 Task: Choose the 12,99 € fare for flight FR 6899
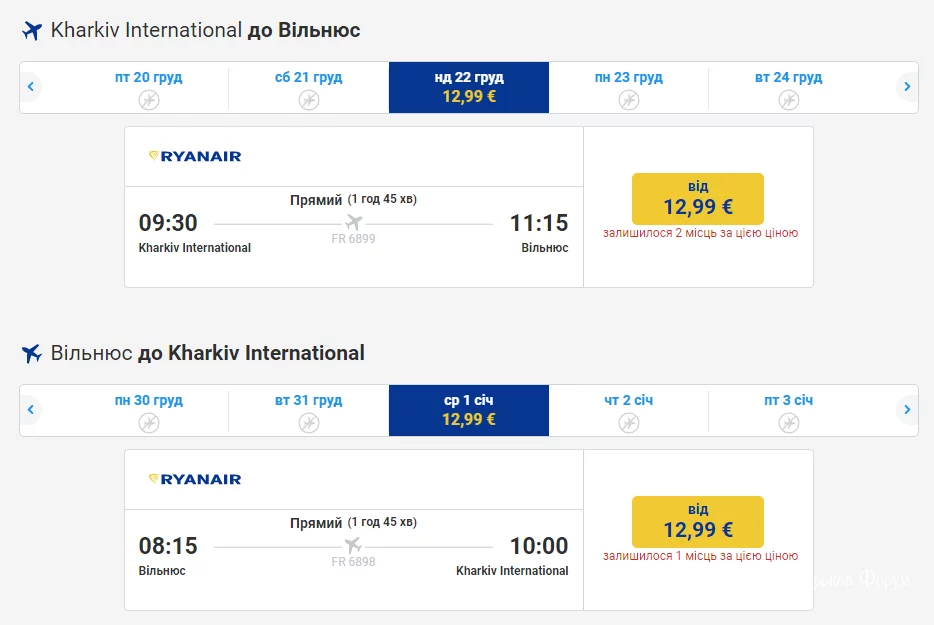tap(697, 198)
